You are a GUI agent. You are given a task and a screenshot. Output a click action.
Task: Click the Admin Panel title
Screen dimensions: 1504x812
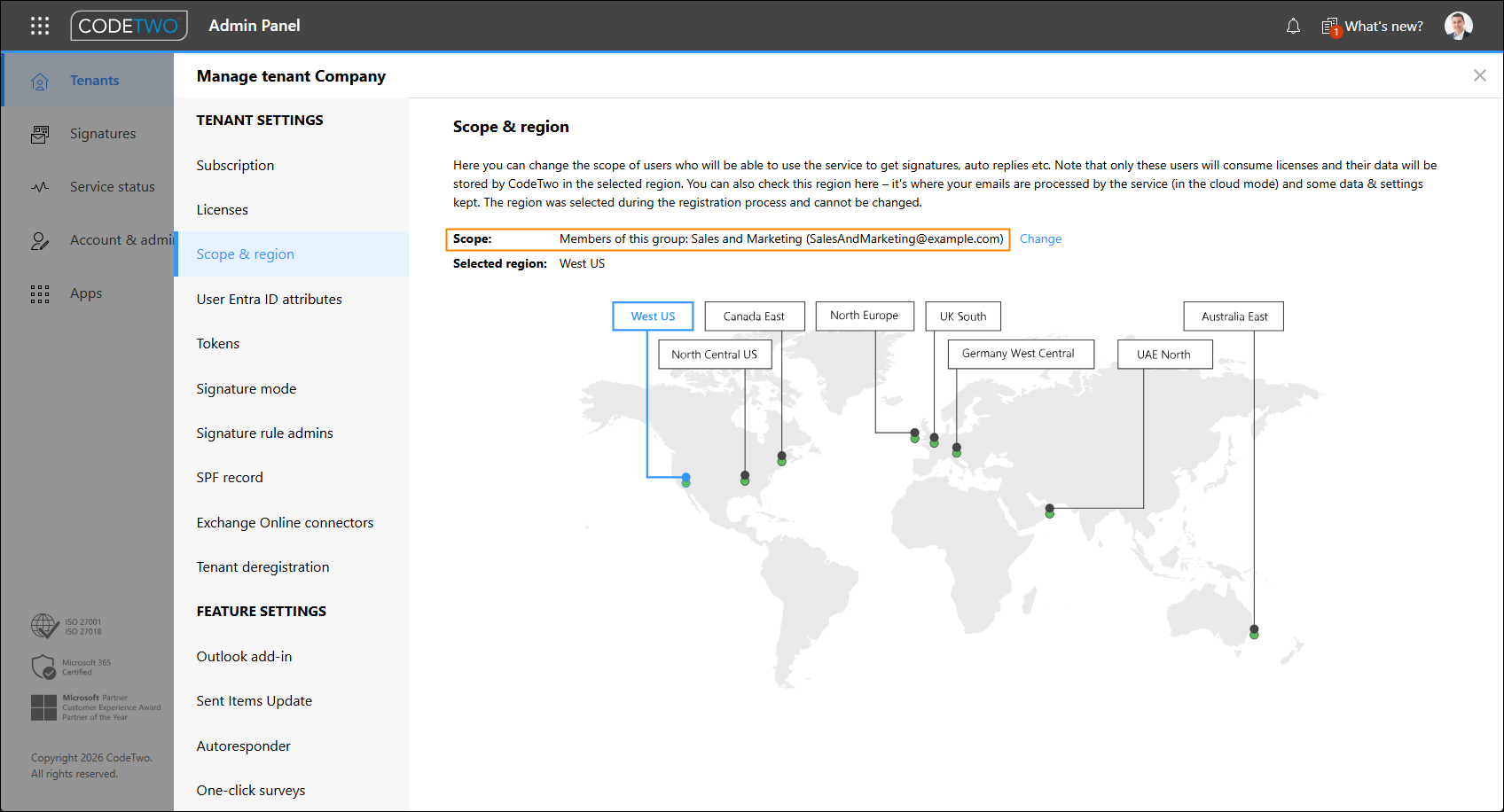click(255, 26)
